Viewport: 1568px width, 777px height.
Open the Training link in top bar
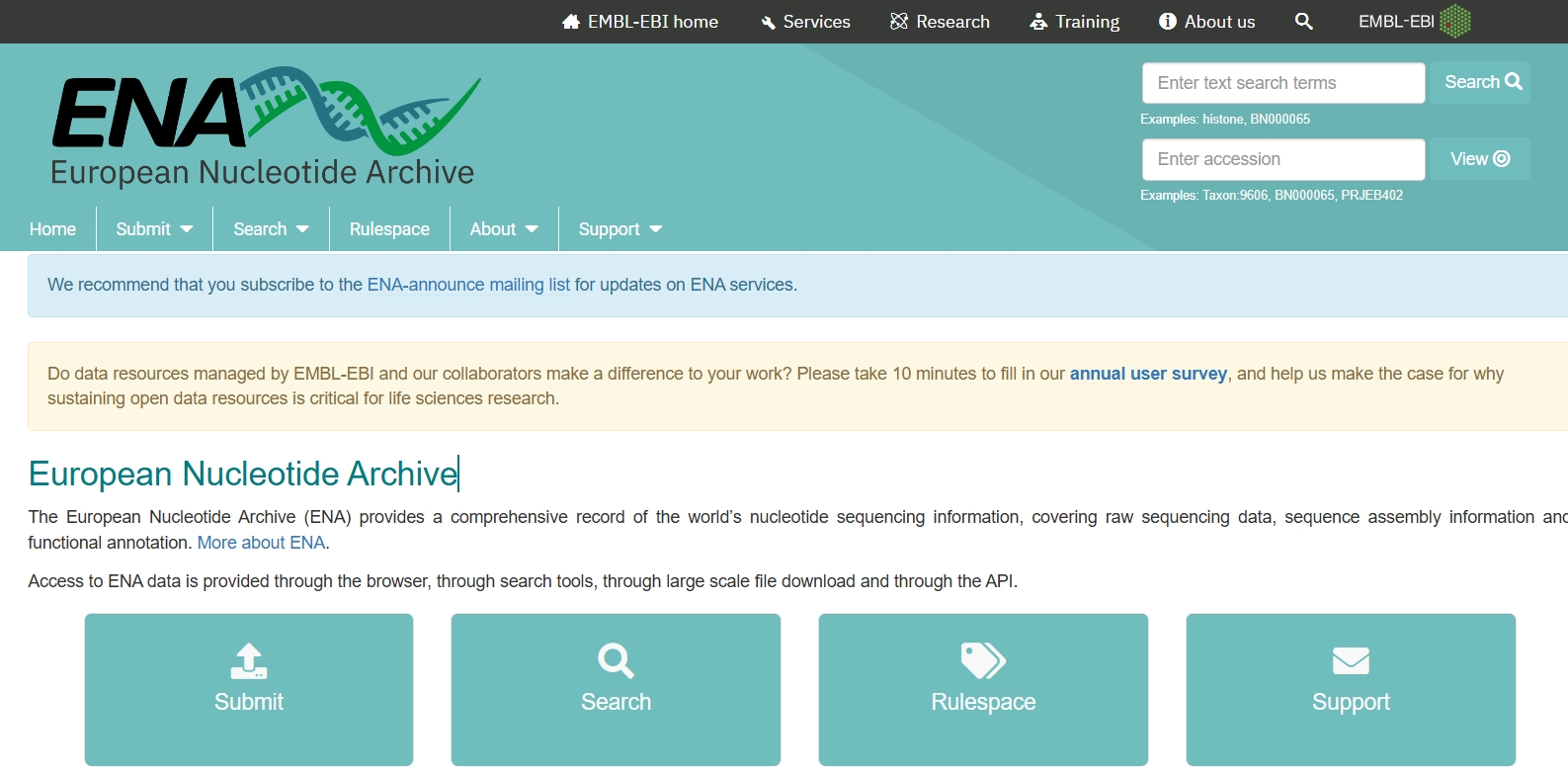pos(1075,22)
